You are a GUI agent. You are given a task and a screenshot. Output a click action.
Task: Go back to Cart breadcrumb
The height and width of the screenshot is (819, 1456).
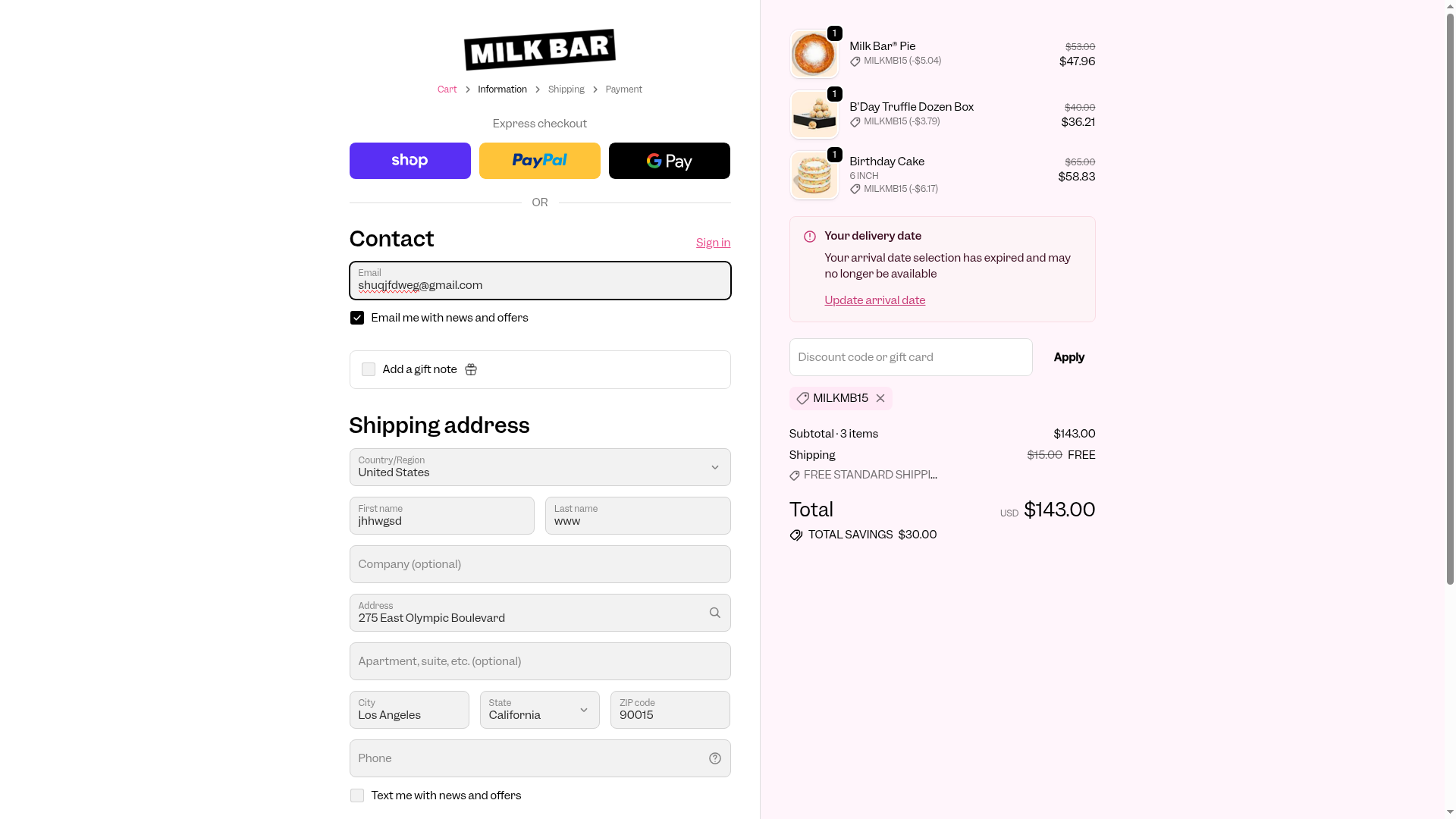(447, 89)
